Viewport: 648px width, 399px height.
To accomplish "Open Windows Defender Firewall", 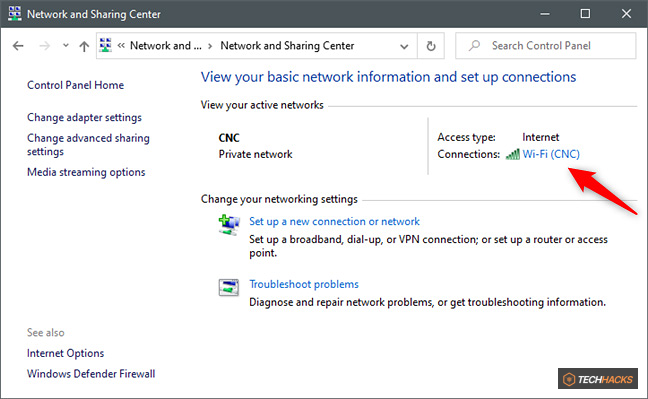I will [x=91, y=374].
